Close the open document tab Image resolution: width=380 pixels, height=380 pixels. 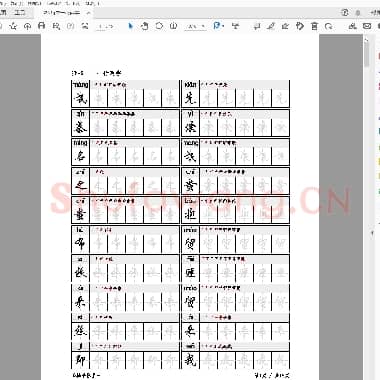(x=88, y=13)
